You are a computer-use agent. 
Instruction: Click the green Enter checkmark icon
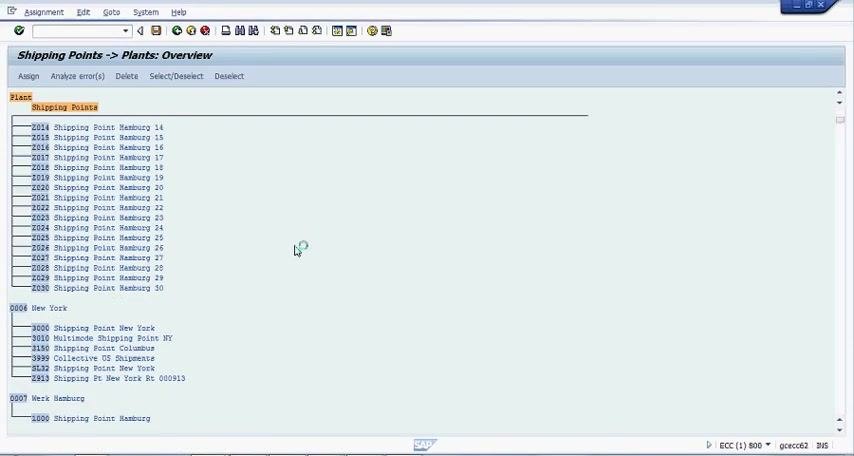point(19,31)
